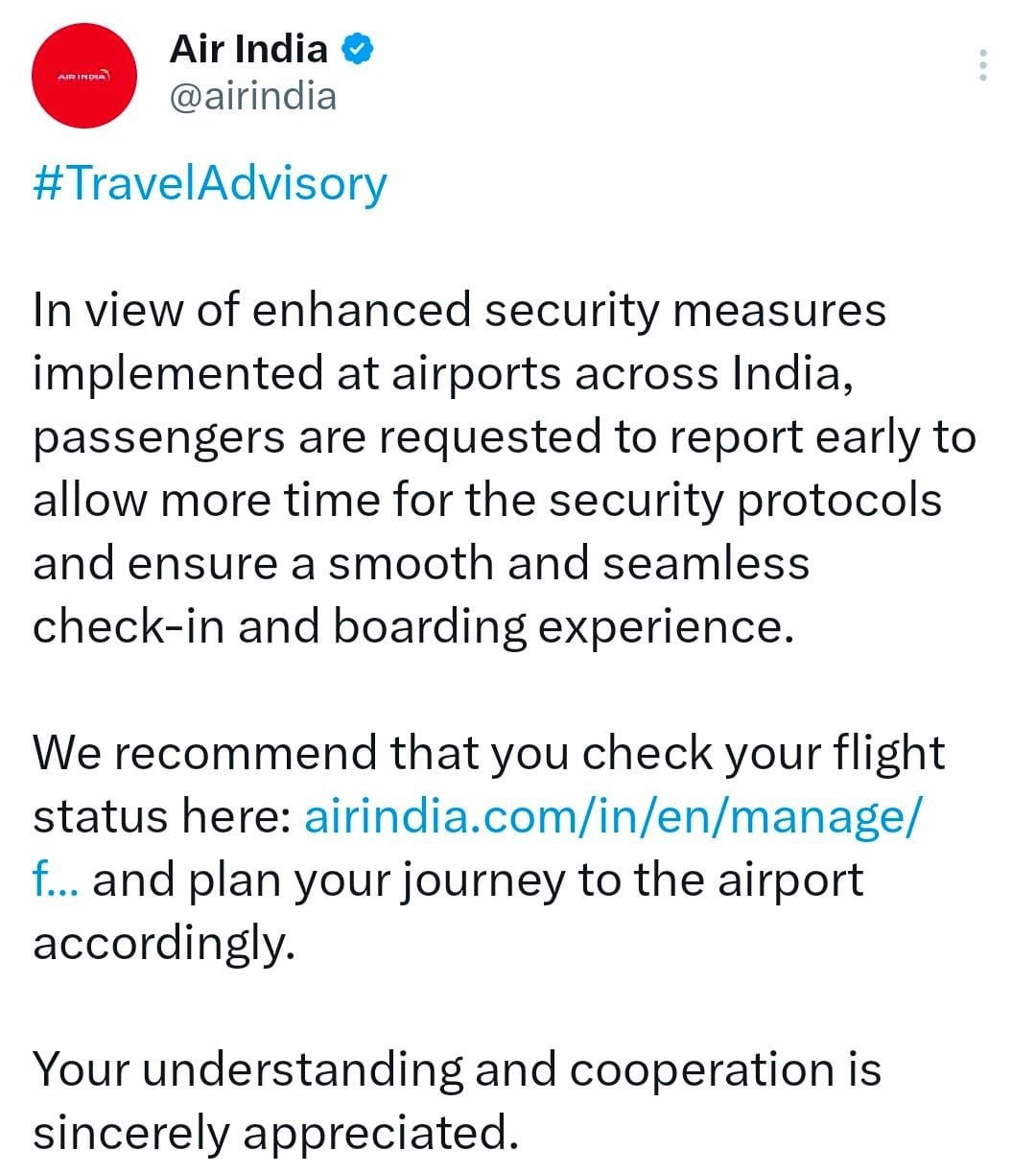The height and width of the screenshot is (1173, 1036).
Task: Follow the airindia.com/in/en/manage/ flight status link
Action: (x=613, y=816)
